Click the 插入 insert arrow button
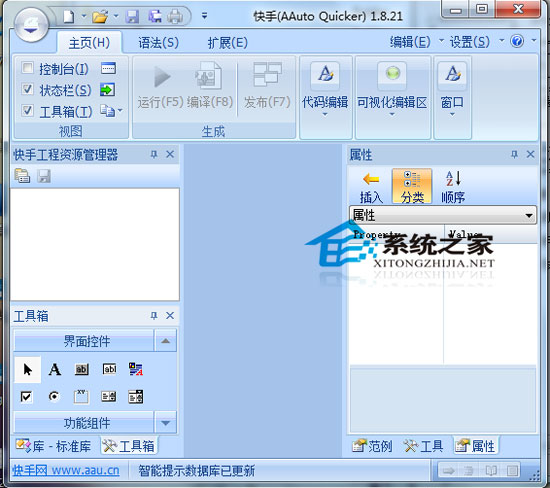Viewport: 550px width, 488px height. [x=371, y=187]
